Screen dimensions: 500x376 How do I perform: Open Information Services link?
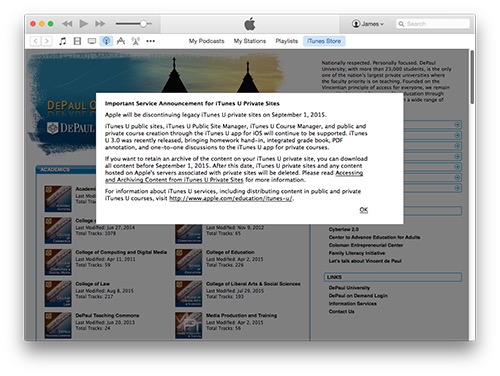pos(353,304)
